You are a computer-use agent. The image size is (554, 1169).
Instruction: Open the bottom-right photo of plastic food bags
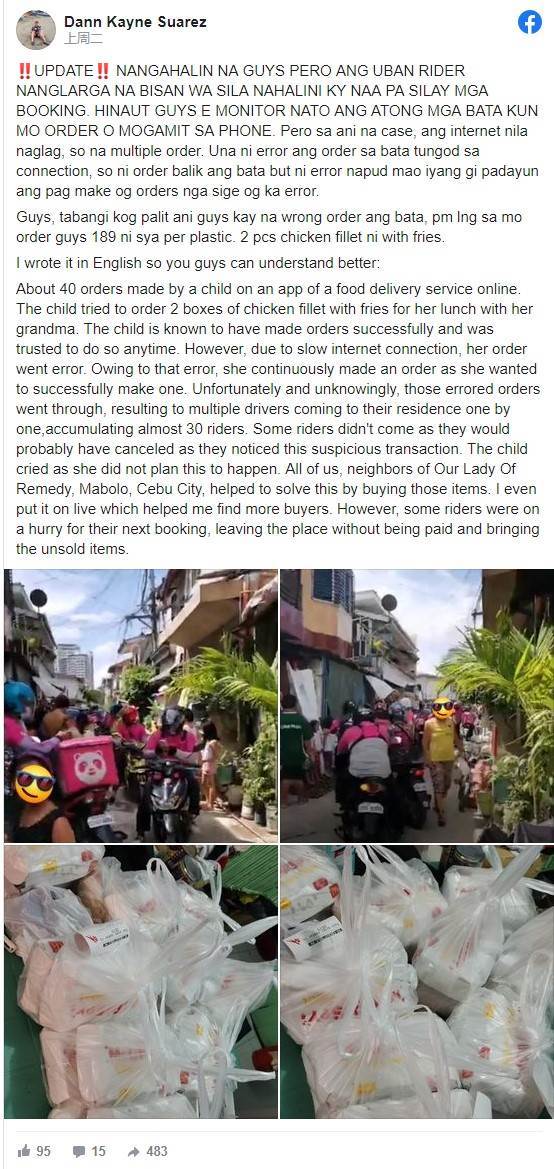417,981
